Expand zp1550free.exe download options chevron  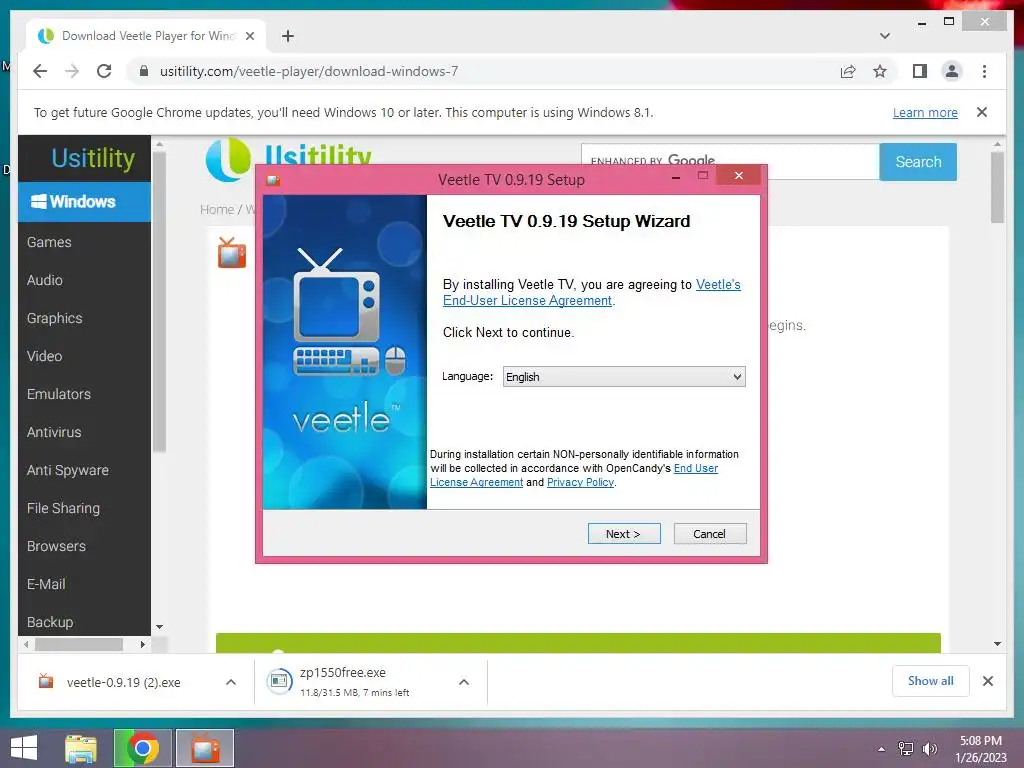464,682
